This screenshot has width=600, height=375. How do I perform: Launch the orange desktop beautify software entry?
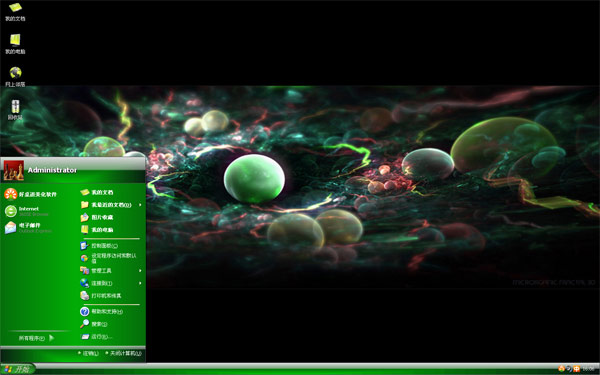31,194
